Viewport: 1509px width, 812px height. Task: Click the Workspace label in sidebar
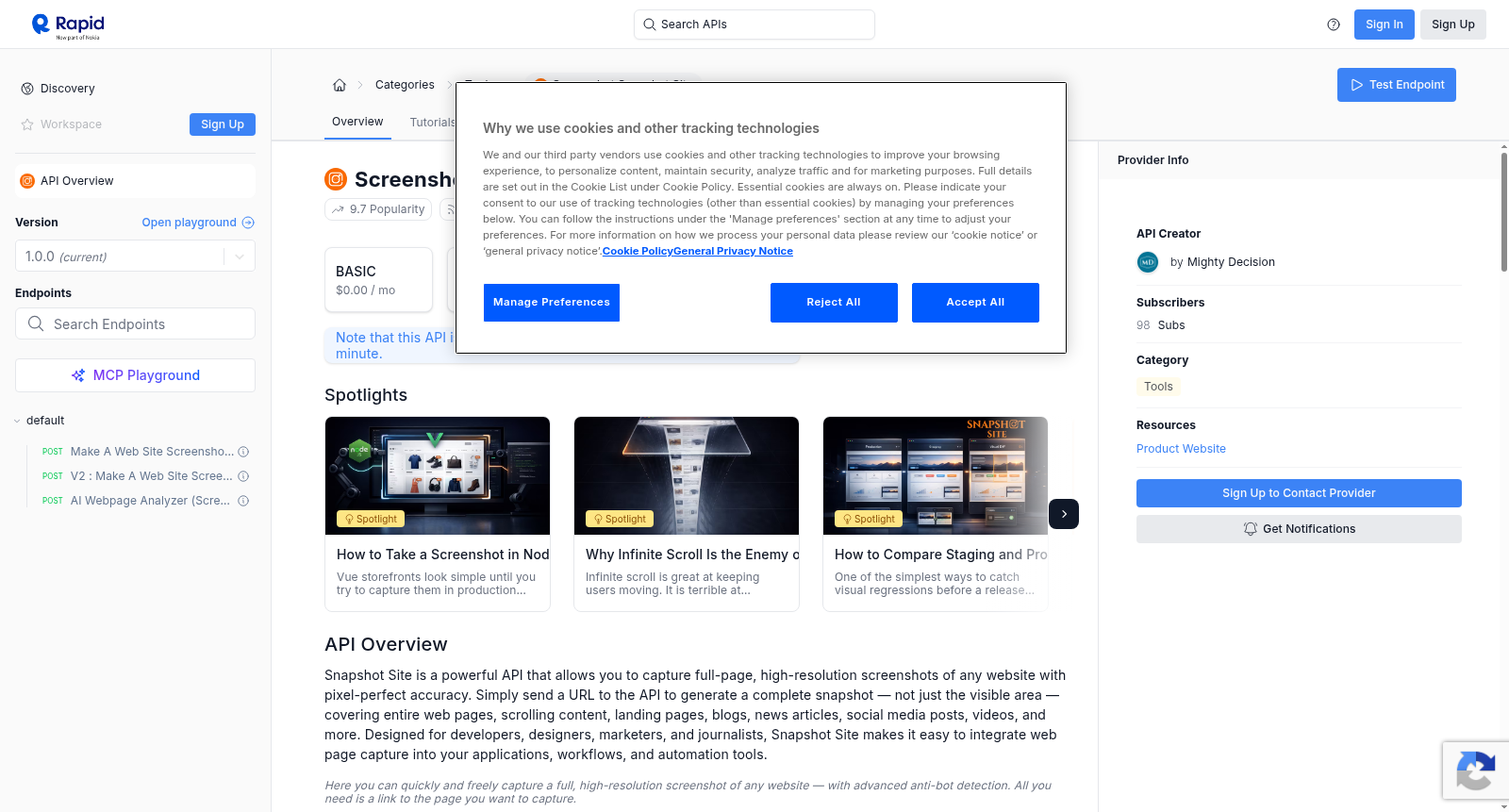(71, 124)
